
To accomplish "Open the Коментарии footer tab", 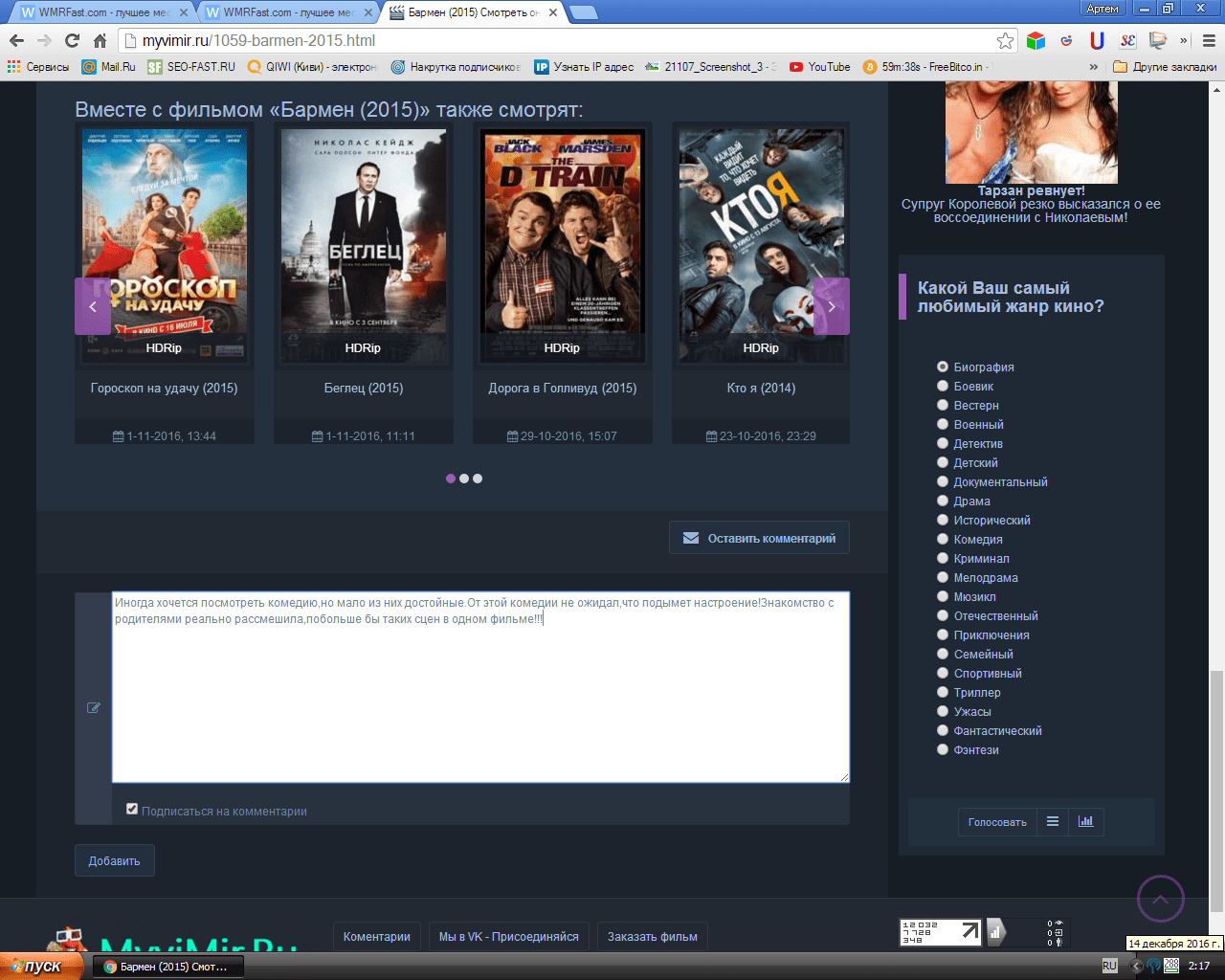I will tap(377, 937).
